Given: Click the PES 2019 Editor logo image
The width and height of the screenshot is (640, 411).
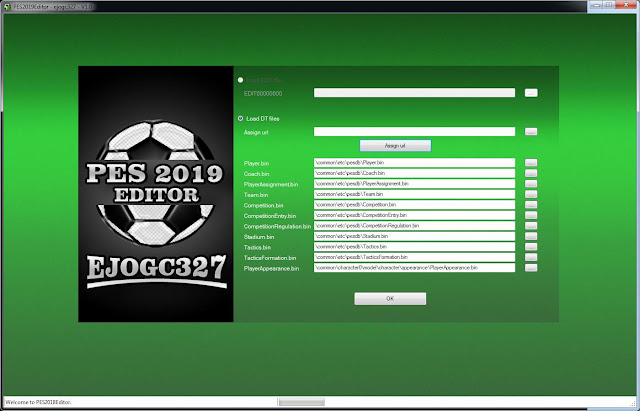Looking at the screenshot, I should pos(156,194).
